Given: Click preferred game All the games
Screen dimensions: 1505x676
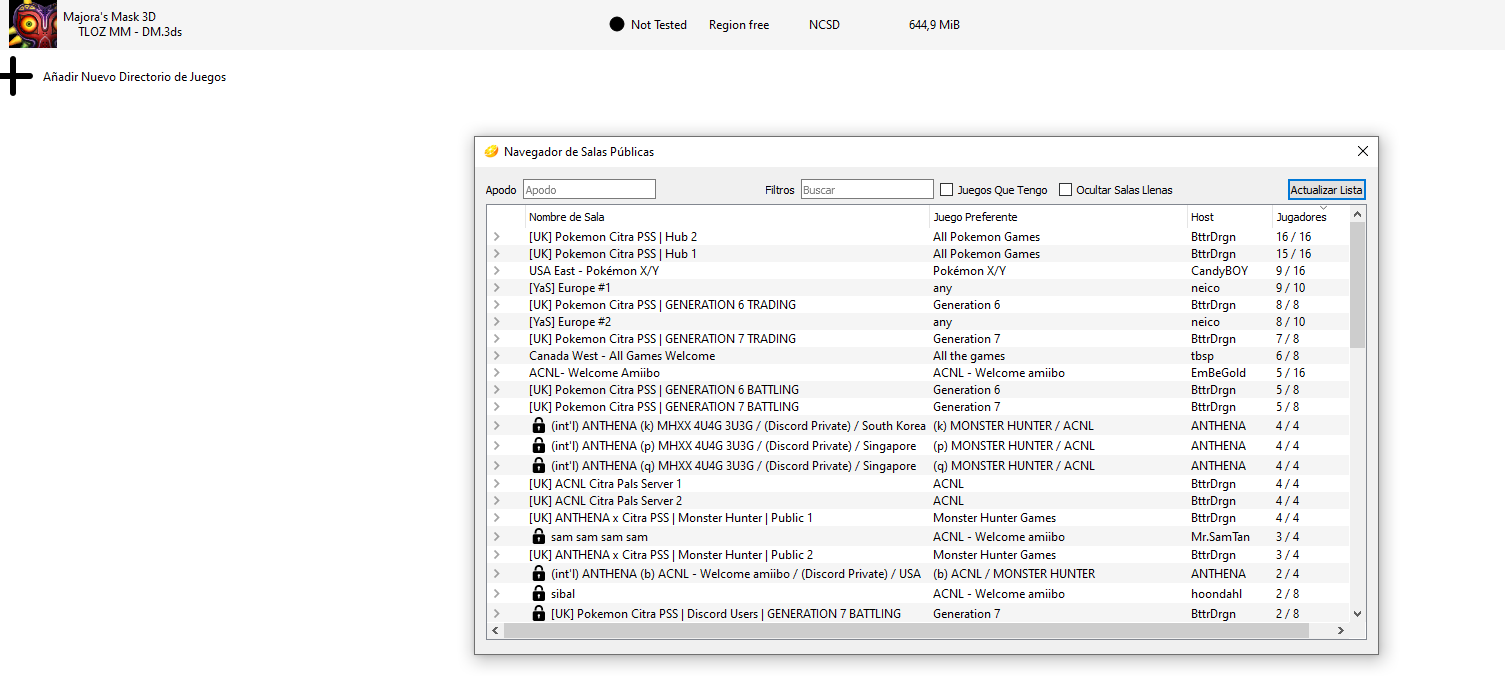Looking at the screenshot, I should pos(969,356).
